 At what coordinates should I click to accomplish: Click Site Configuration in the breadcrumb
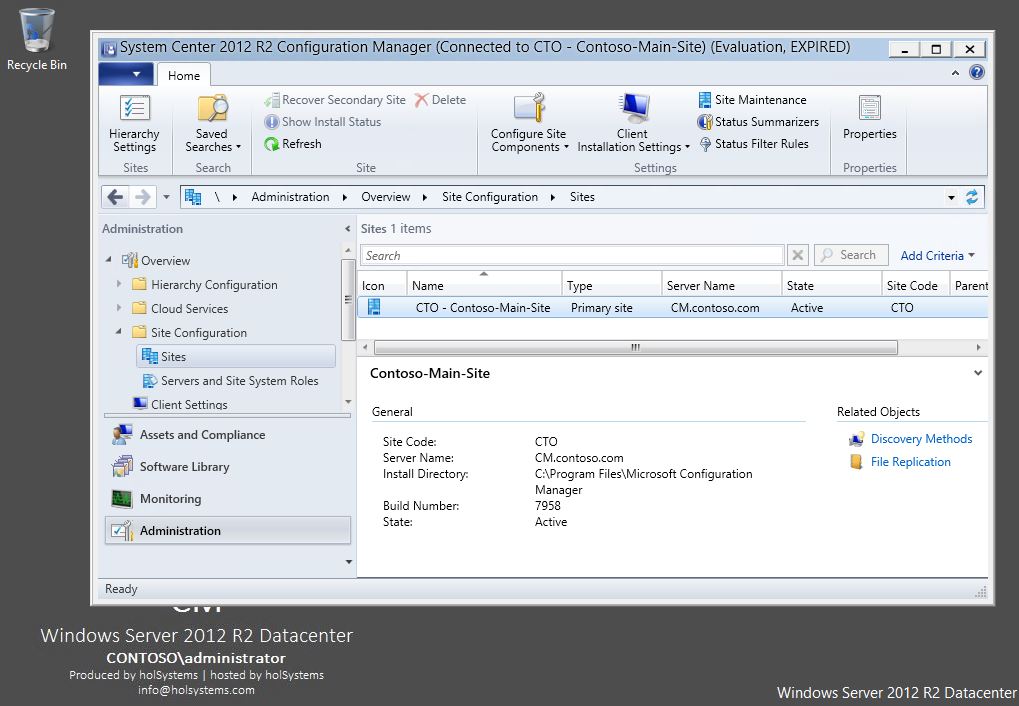pyautogui.click(x=490, y=197)
